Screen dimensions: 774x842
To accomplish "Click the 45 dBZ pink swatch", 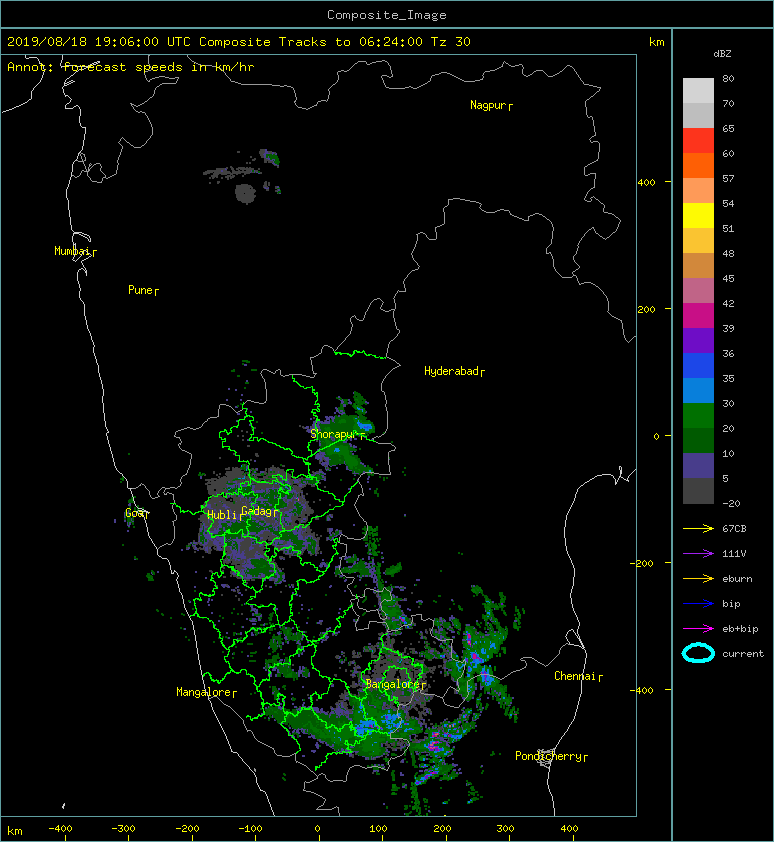I will pyautogui.click(x=698, y=291).
